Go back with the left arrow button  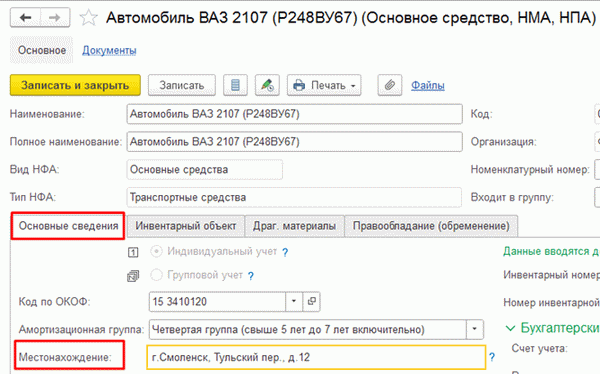point(25,18)
